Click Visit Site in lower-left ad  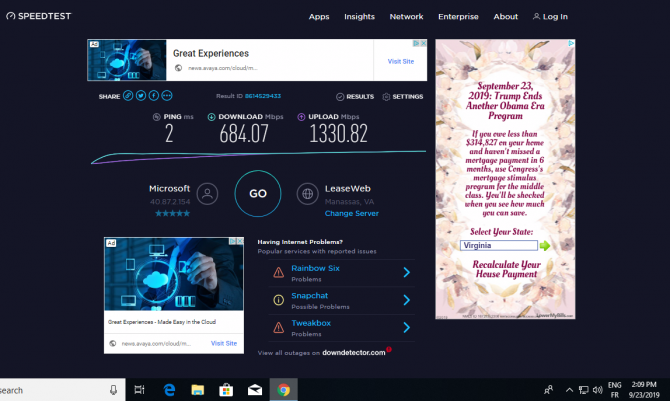(x=223, y=343)
